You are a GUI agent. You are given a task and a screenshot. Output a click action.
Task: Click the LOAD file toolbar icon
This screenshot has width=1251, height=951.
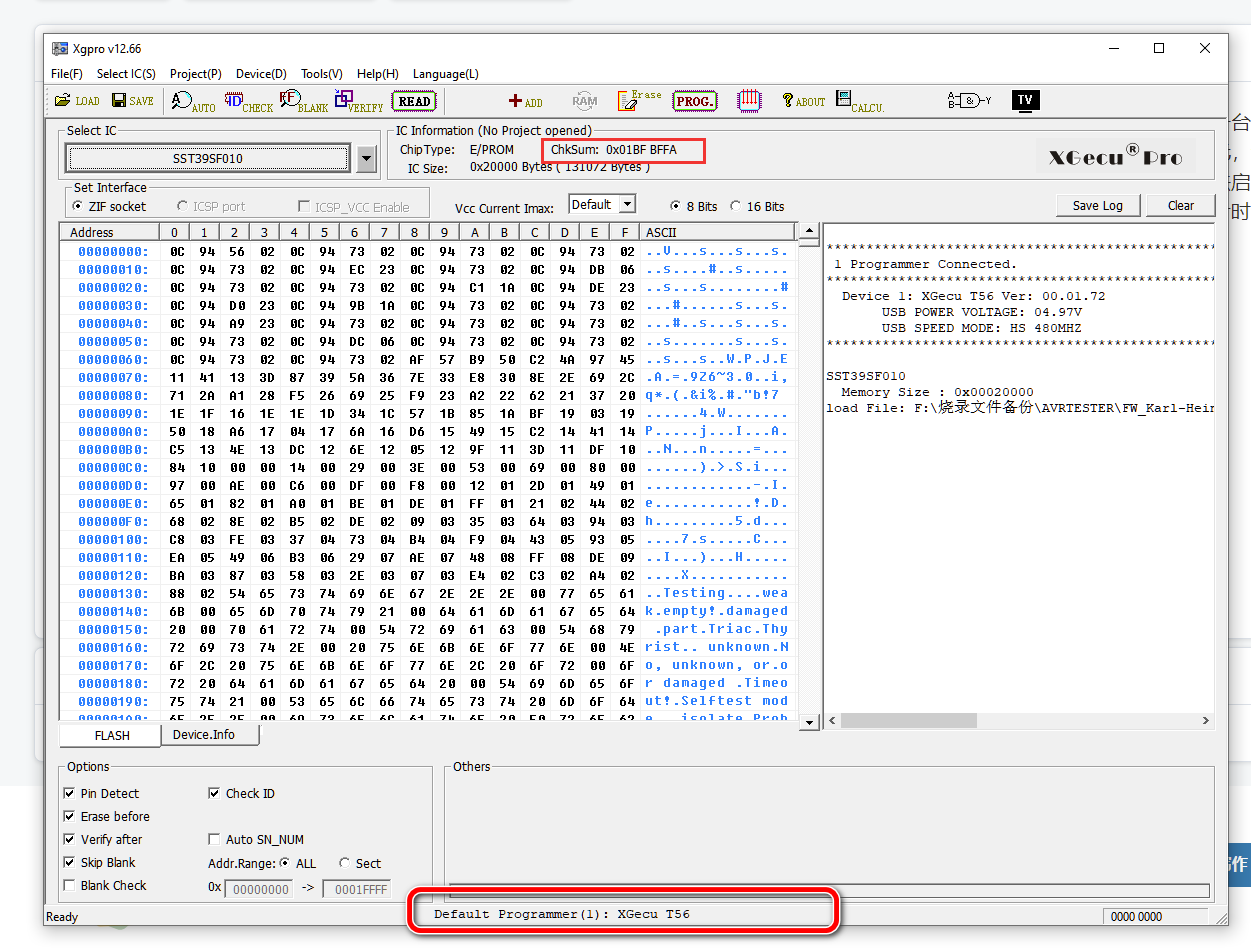pyautogui.click(x=77, y=101)
